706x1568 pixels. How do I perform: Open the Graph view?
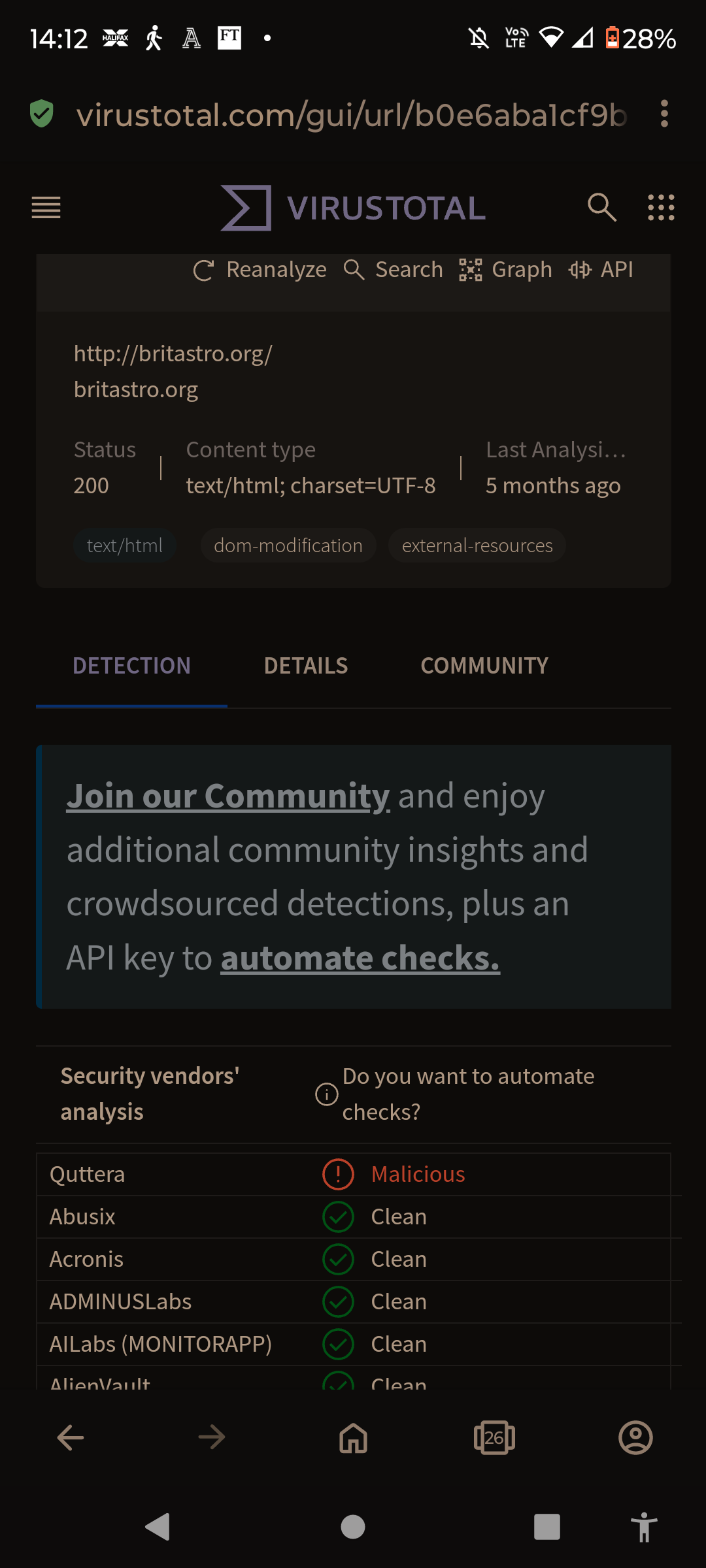coord(505,269)
